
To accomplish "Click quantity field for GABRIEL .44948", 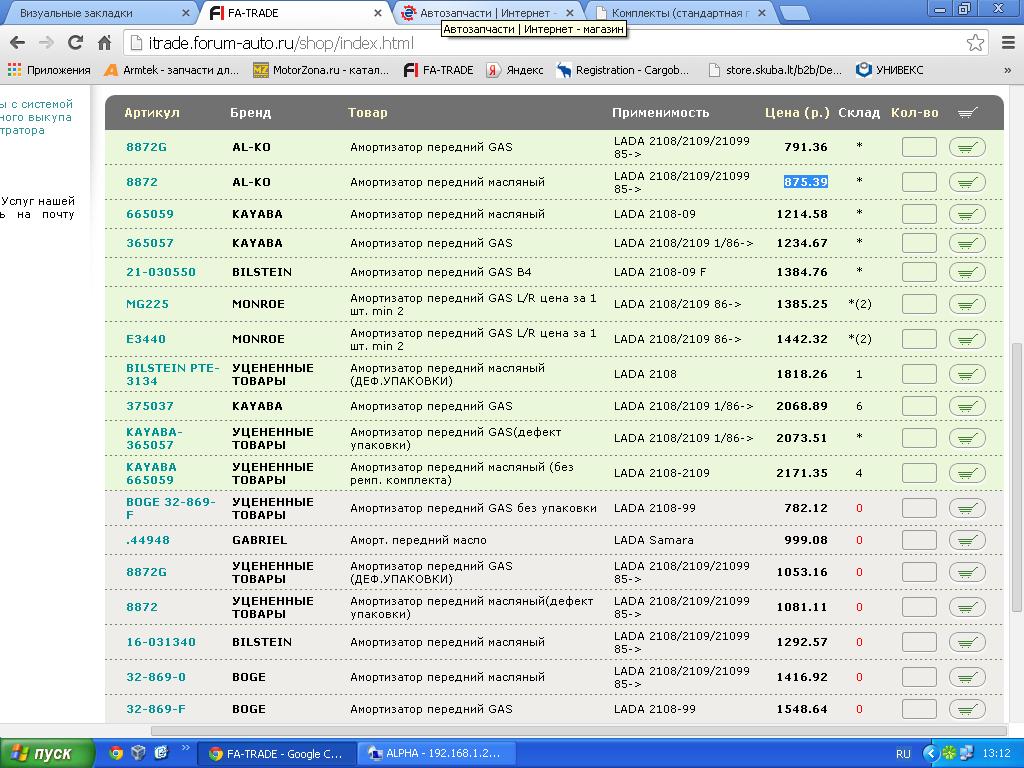I will click(x=919, y=540).
